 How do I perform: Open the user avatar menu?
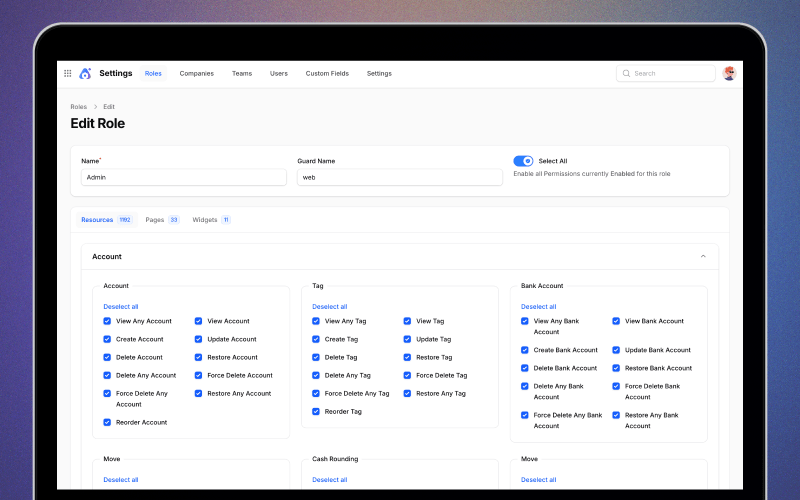pos(729,73)
